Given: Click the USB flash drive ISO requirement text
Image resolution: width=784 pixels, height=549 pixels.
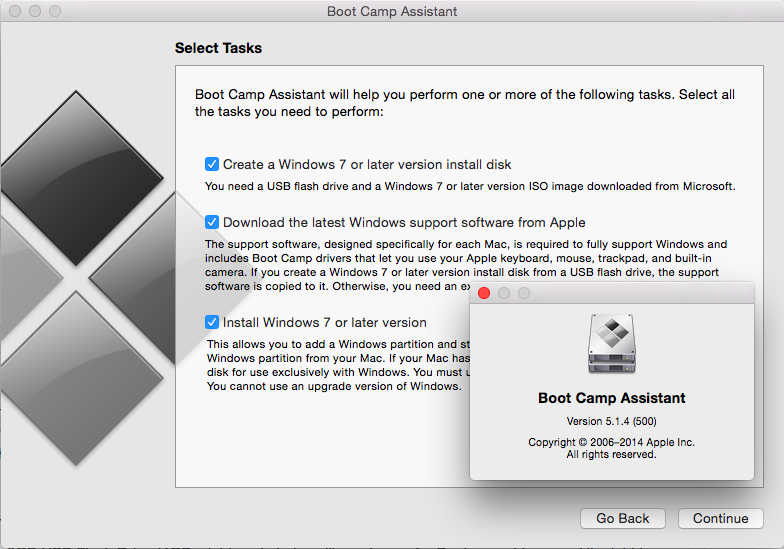Looking at the screenshot, I should tap(470, 186).
